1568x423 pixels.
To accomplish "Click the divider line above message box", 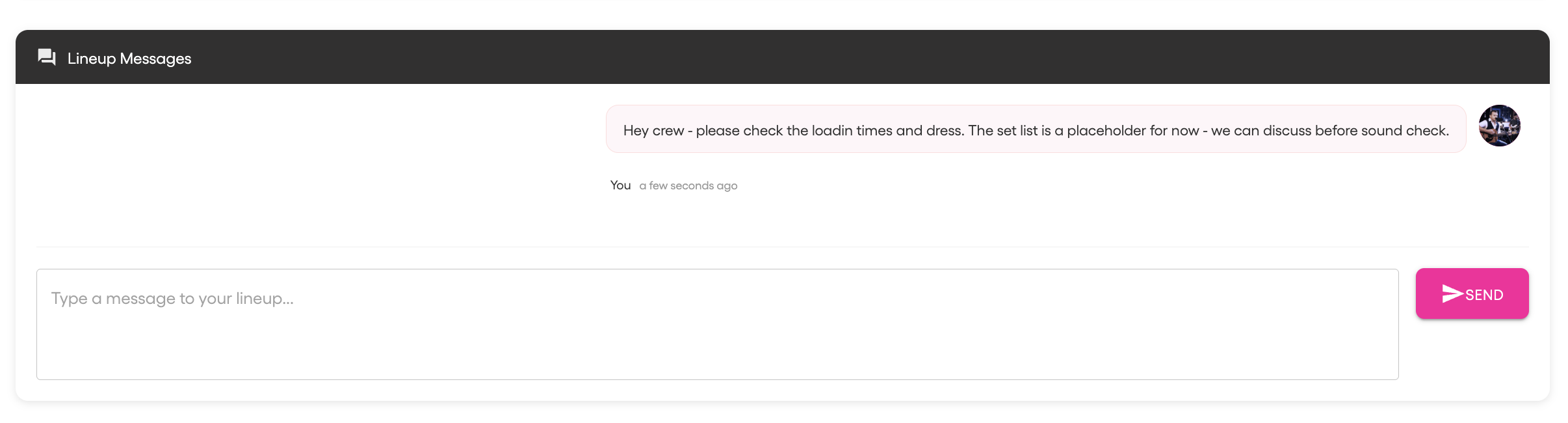I will coord(783,247).
